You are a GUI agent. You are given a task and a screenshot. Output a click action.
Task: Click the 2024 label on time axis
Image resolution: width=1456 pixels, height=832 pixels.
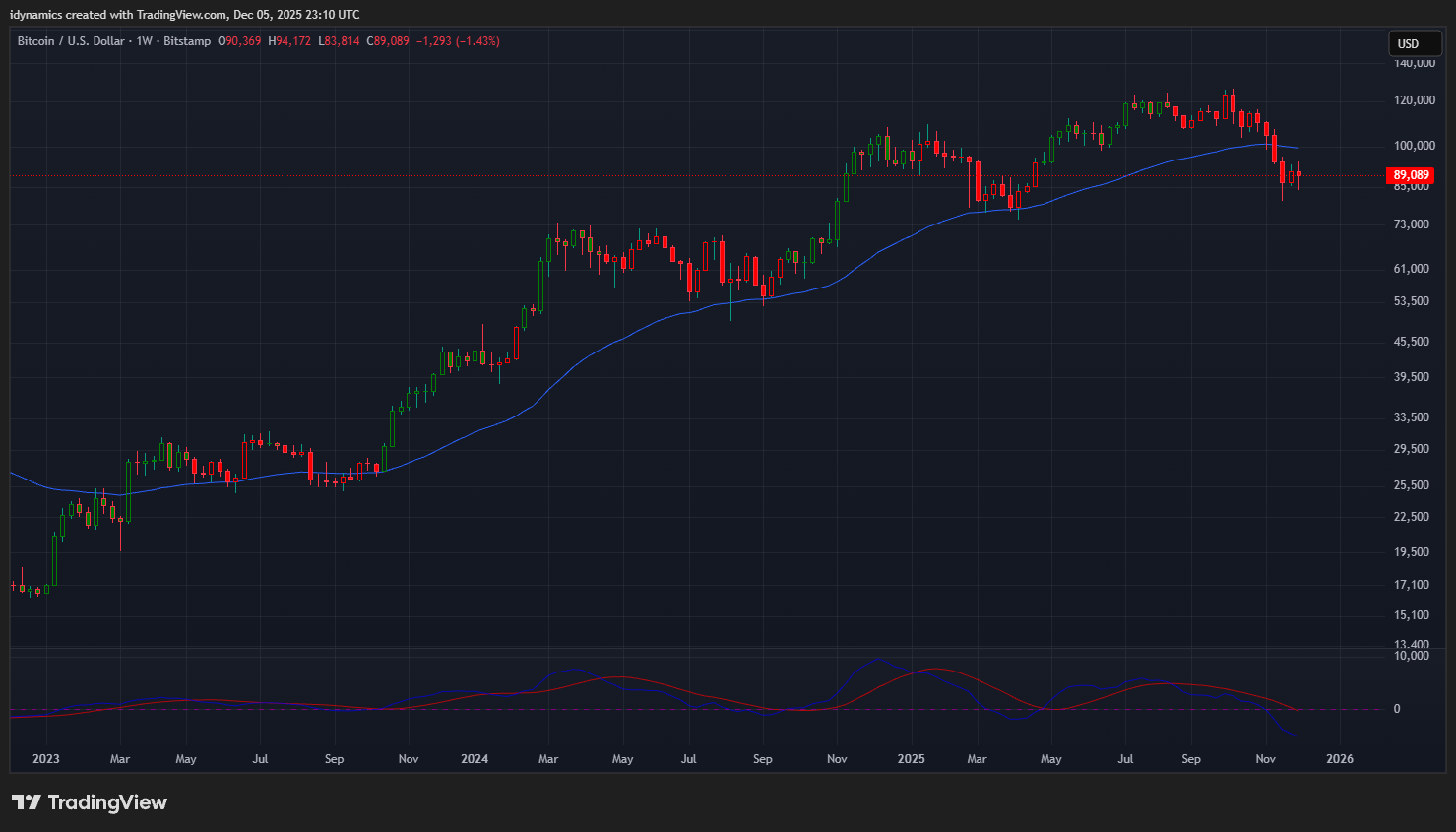pos(475,759)
